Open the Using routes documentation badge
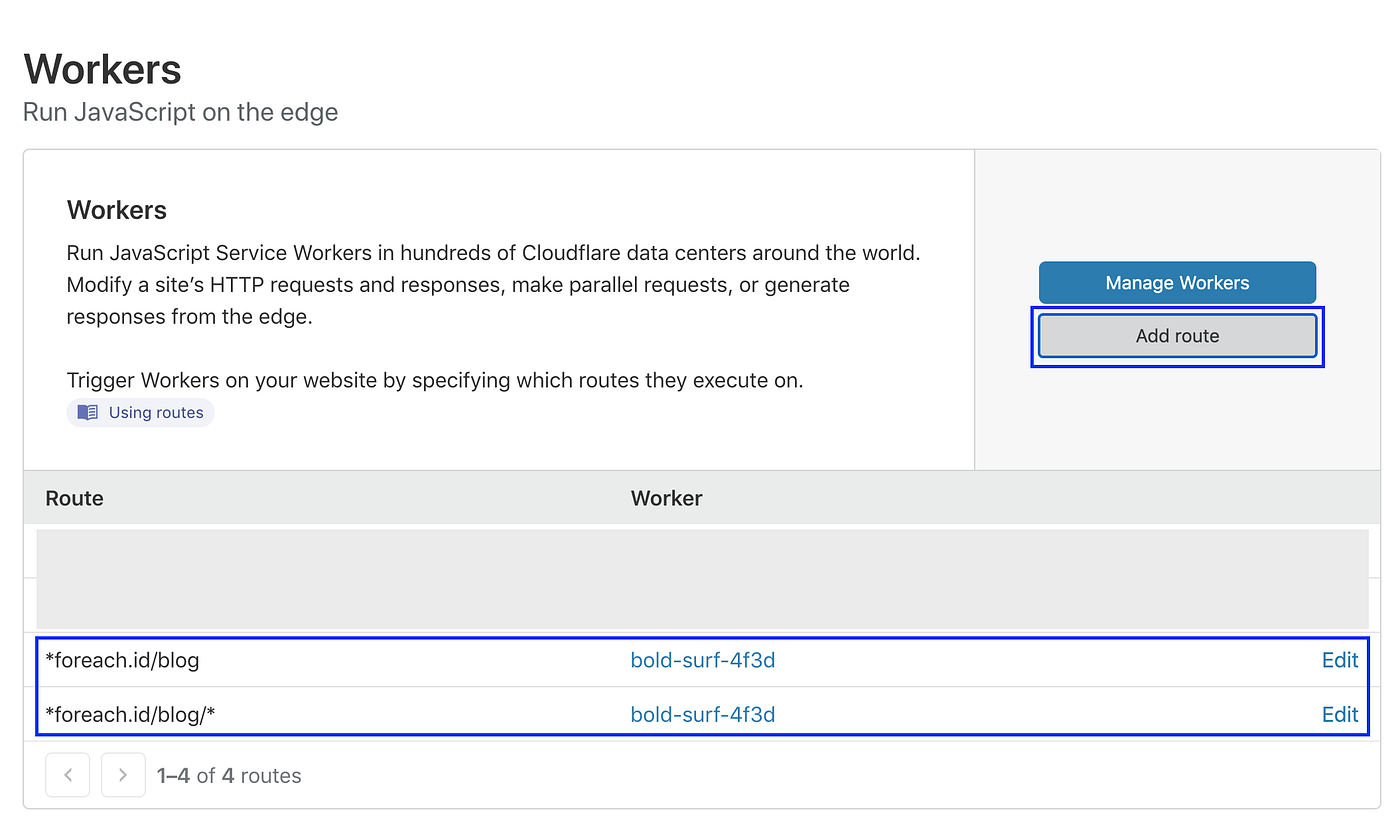 pyautogui.click(x=140, y=412)
